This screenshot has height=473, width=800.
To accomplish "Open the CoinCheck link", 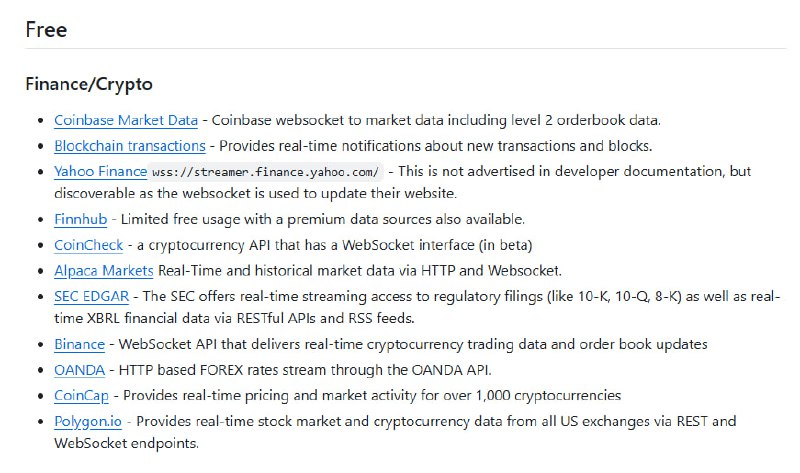I will pyautogui.click(x=89, y=245).
